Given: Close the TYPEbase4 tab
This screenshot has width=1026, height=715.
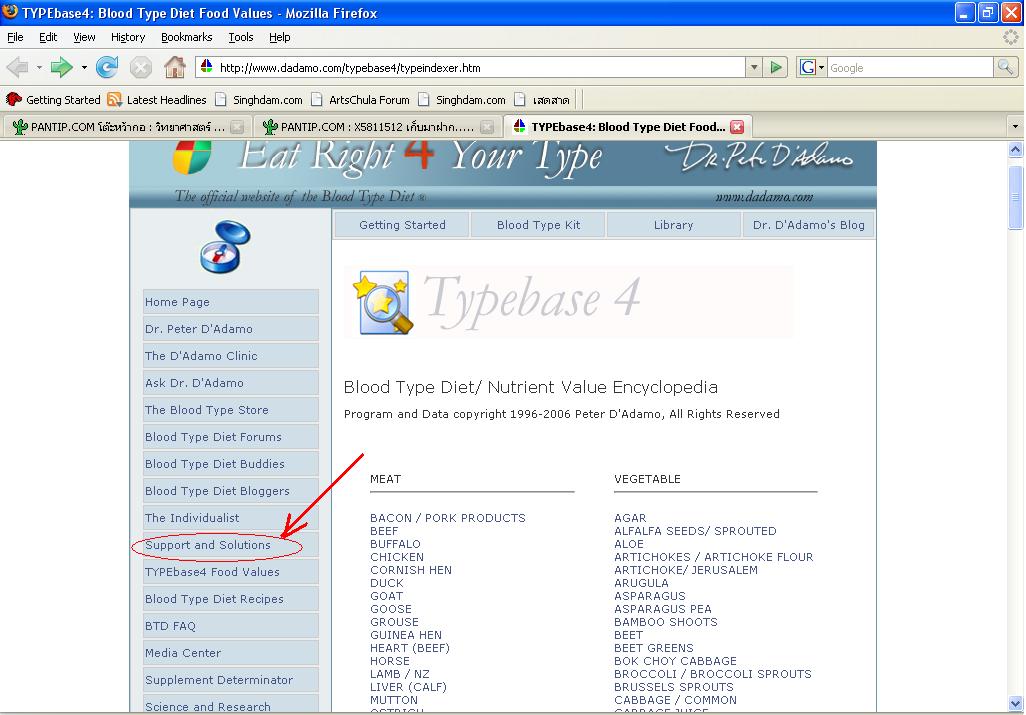Looking at the screenshot, I should coord(737,127).
